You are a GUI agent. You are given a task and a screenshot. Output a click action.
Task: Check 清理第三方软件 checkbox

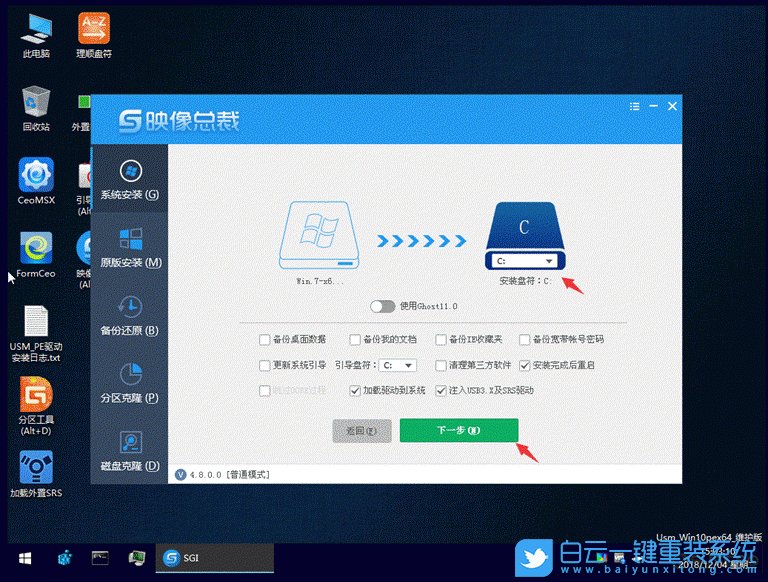coord(441,365)
